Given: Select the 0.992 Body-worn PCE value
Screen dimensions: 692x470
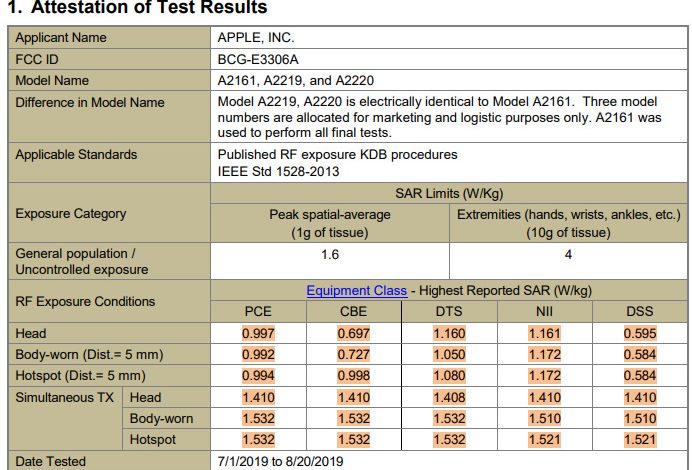Looking at the screenshot, I should pyautogui.click(x=258, y=354).
